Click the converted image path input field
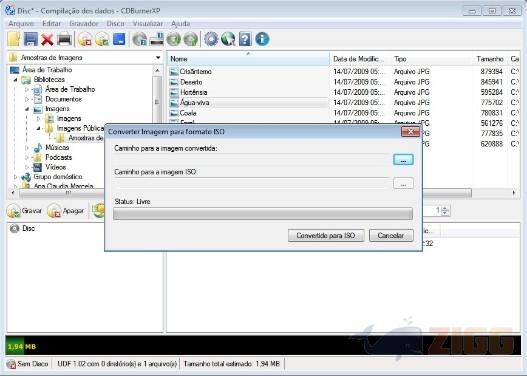 coord(251,160)
